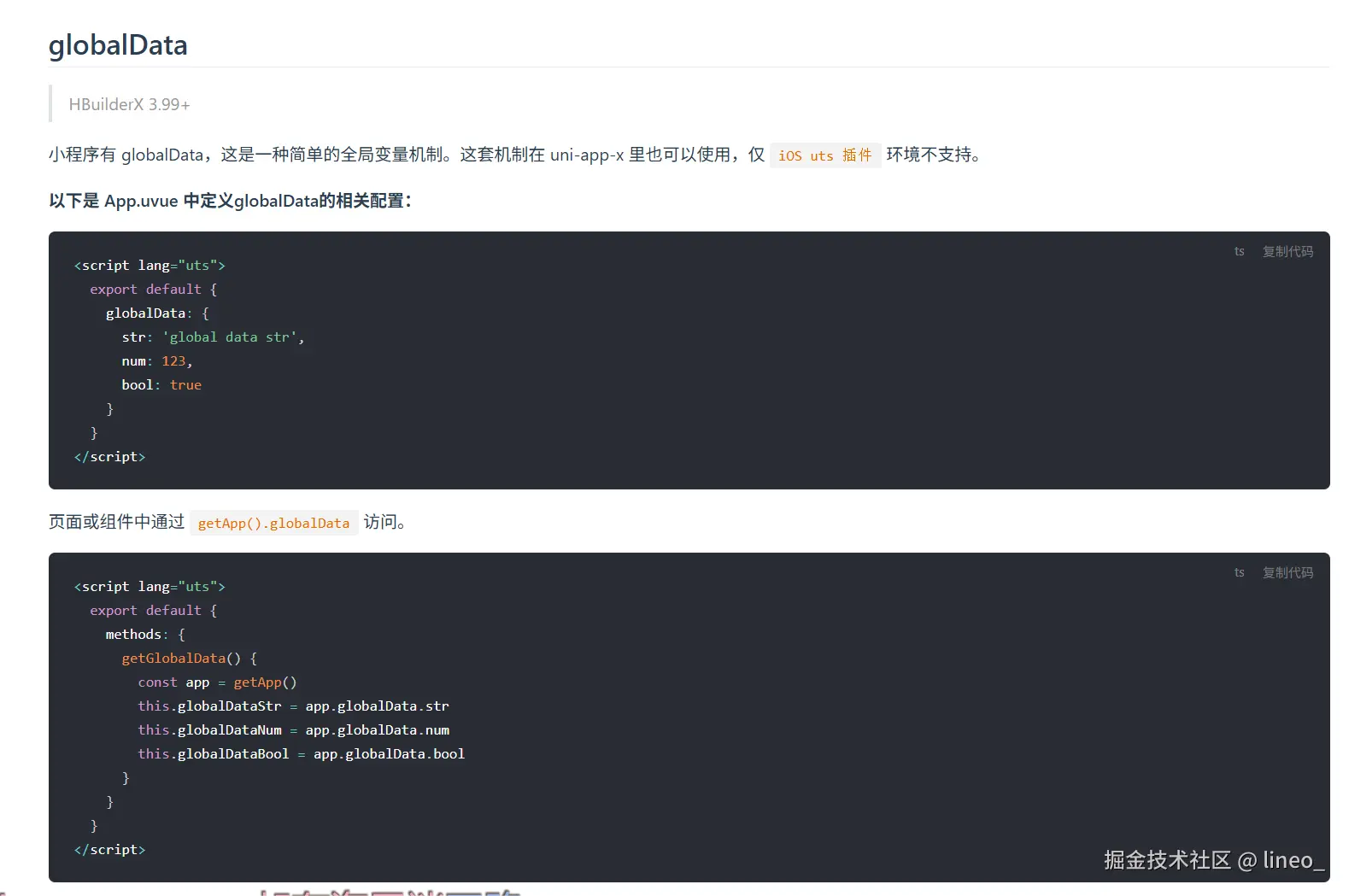Click the line str: 'global data str'
The image size is (1349, 896).
coord(213,337)
